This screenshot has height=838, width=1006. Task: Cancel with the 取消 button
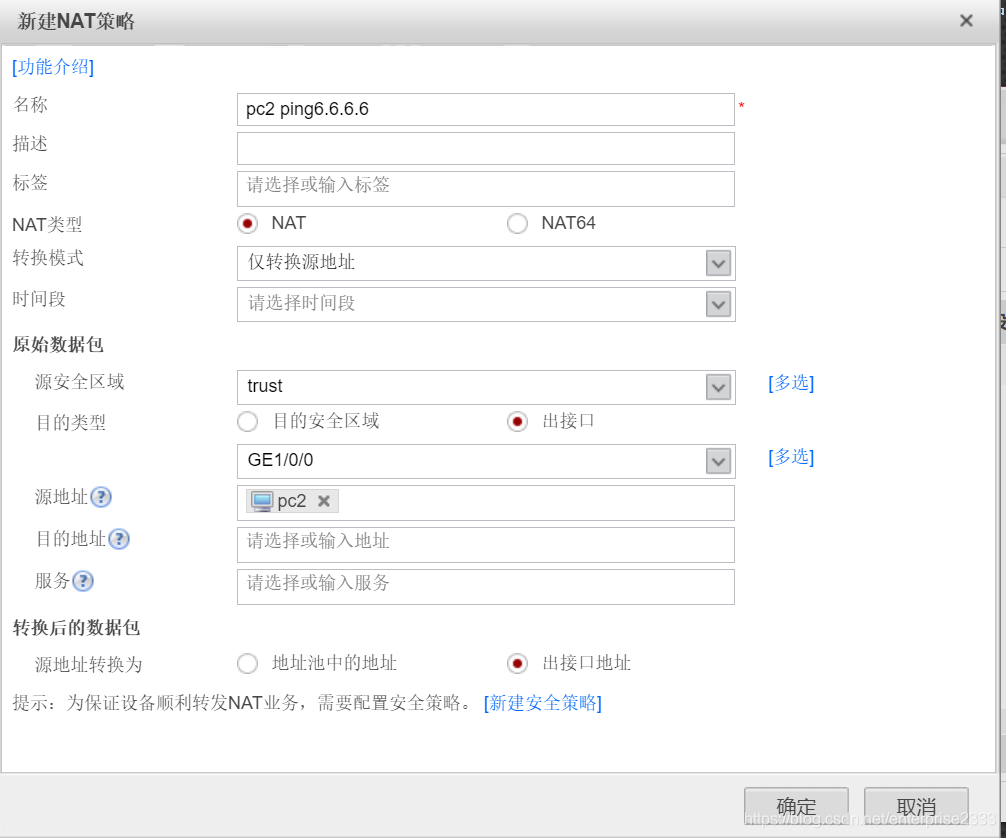tap(916, 807)
